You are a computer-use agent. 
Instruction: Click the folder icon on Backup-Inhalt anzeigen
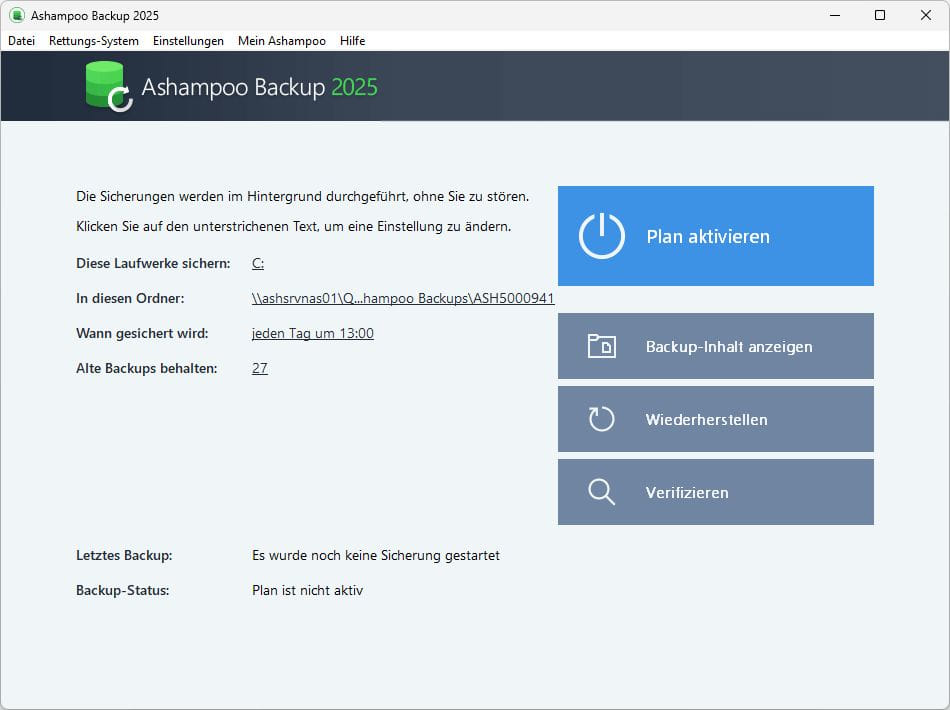[x=601, y=345]
